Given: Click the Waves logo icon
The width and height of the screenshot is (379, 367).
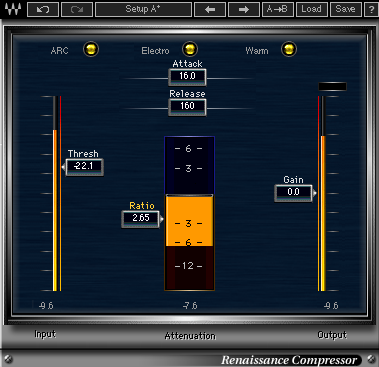Looking at the screenshot, I should click(13, 9).
